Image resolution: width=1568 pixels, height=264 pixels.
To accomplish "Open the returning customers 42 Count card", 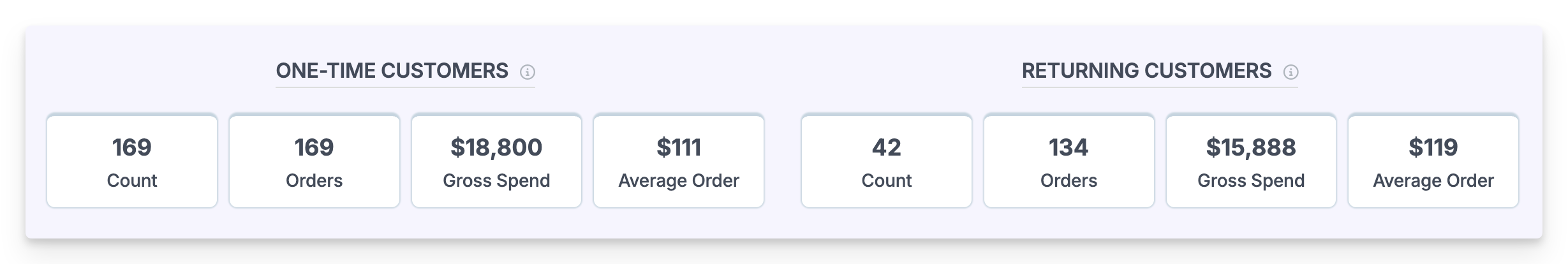I will (x=887, y=161).
